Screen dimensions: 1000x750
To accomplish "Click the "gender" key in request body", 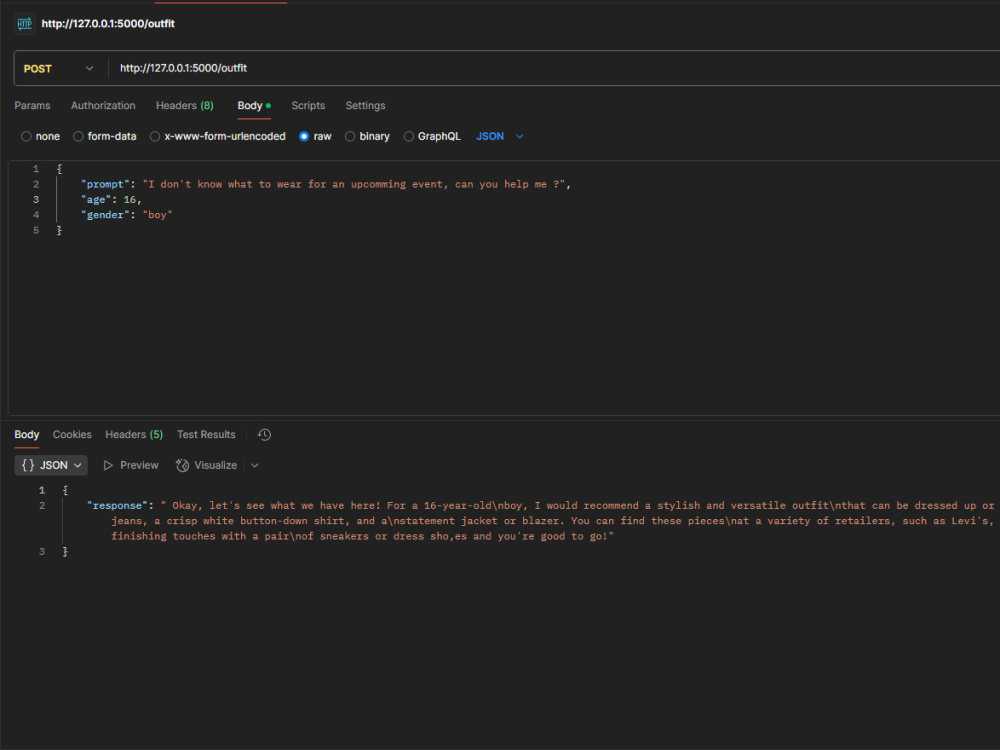I will (x=105, y=215).
